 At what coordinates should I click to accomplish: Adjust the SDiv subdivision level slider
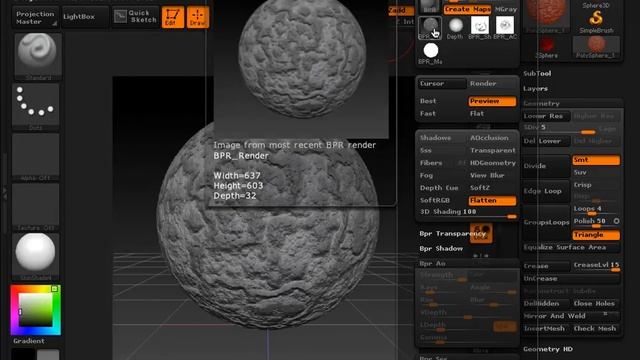560,129
